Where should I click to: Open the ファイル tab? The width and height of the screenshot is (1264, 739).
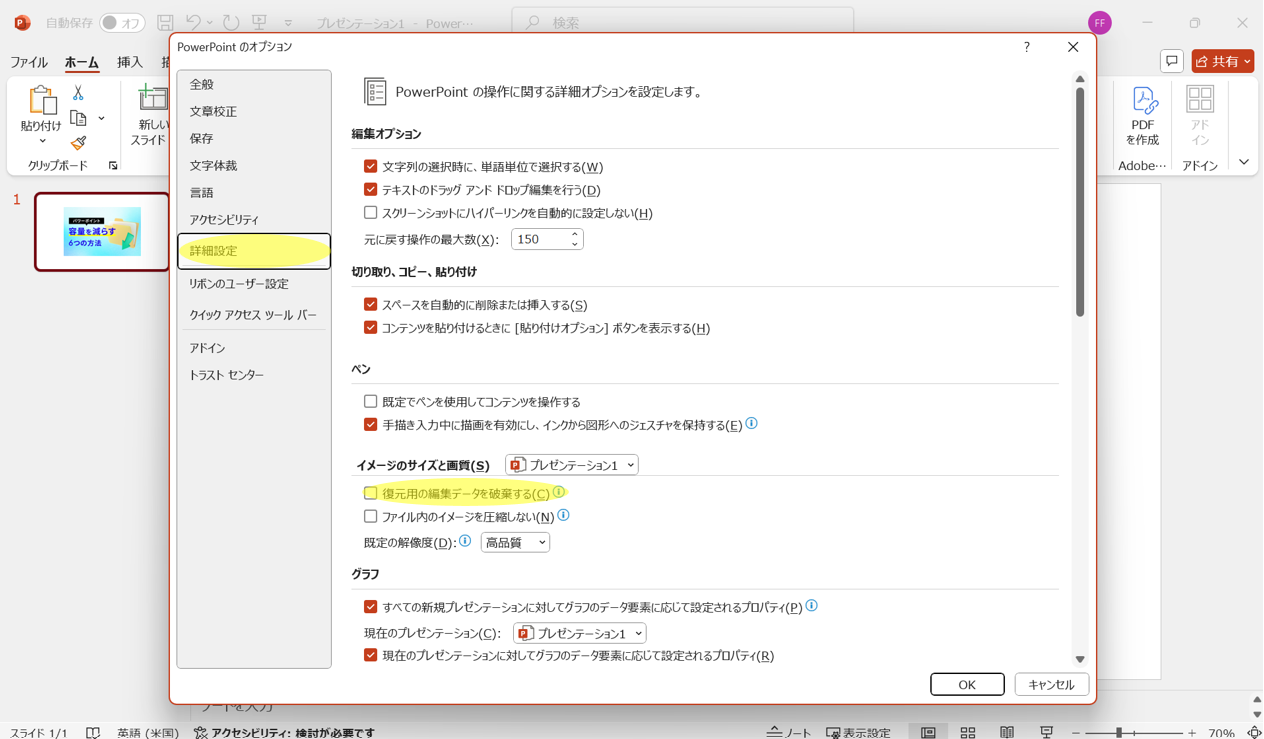click(29, 62)
